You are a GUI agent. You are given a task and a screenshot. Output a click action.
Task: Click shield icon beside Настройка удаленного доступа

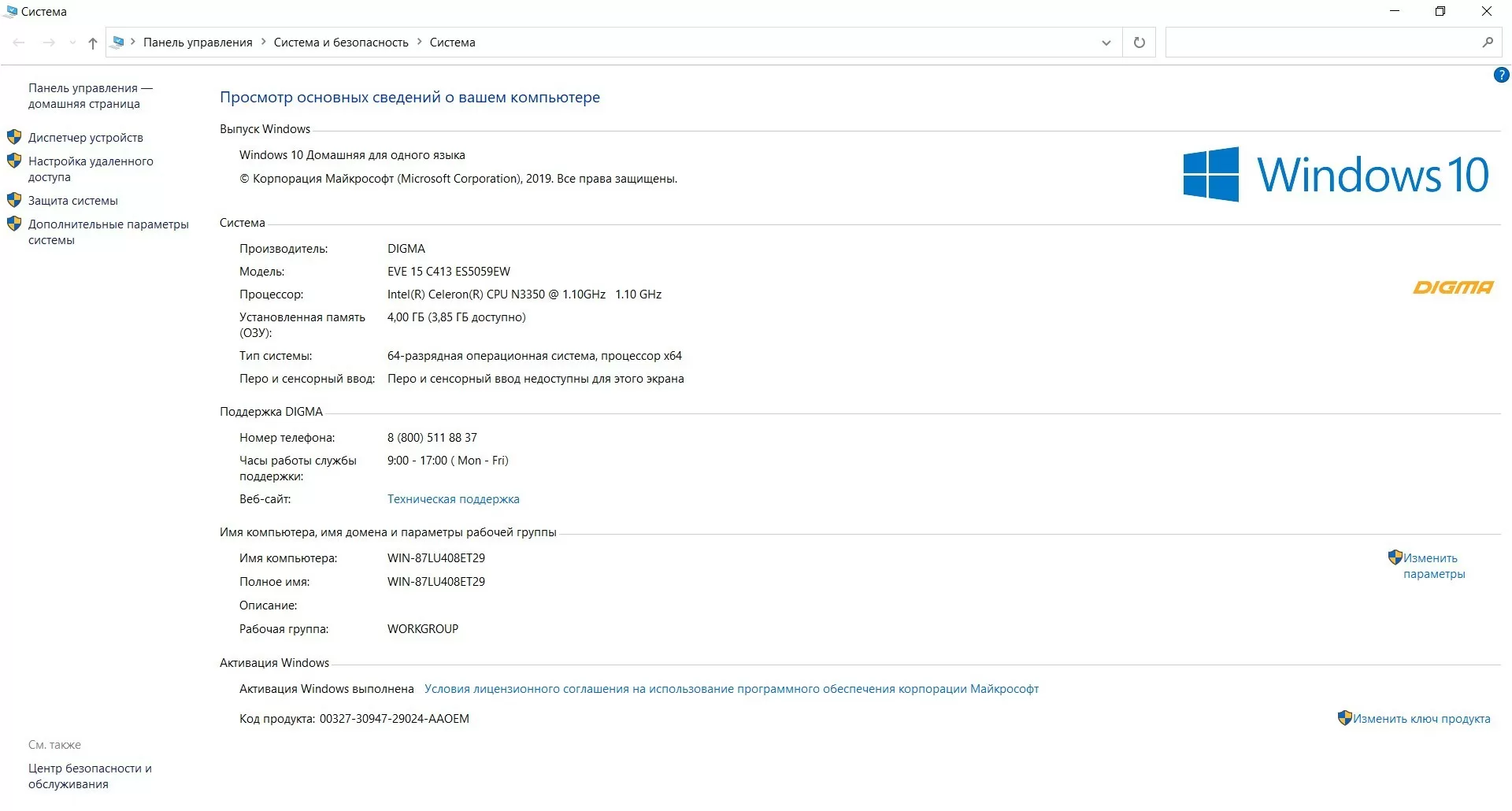pos(14,161)
